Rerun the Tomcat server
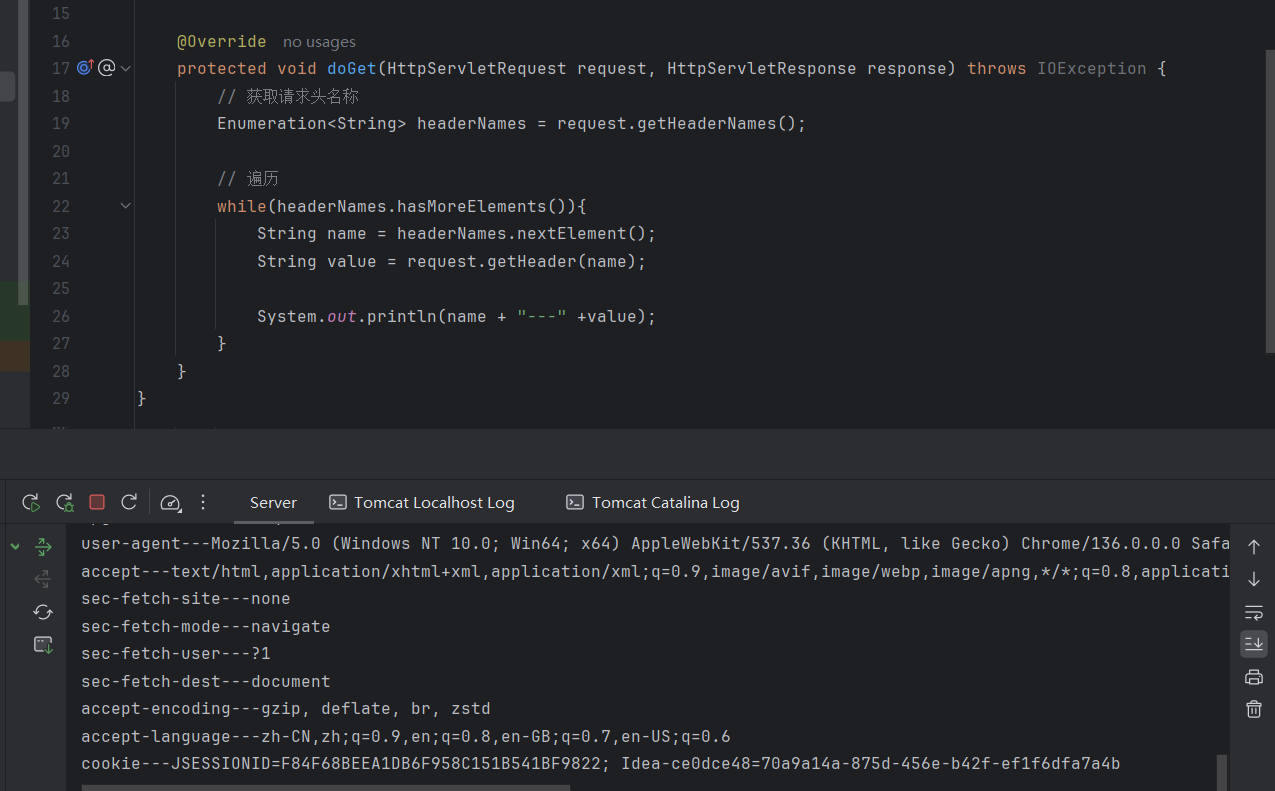This screenshot has width=1275, height=791. tap(30, 502)
